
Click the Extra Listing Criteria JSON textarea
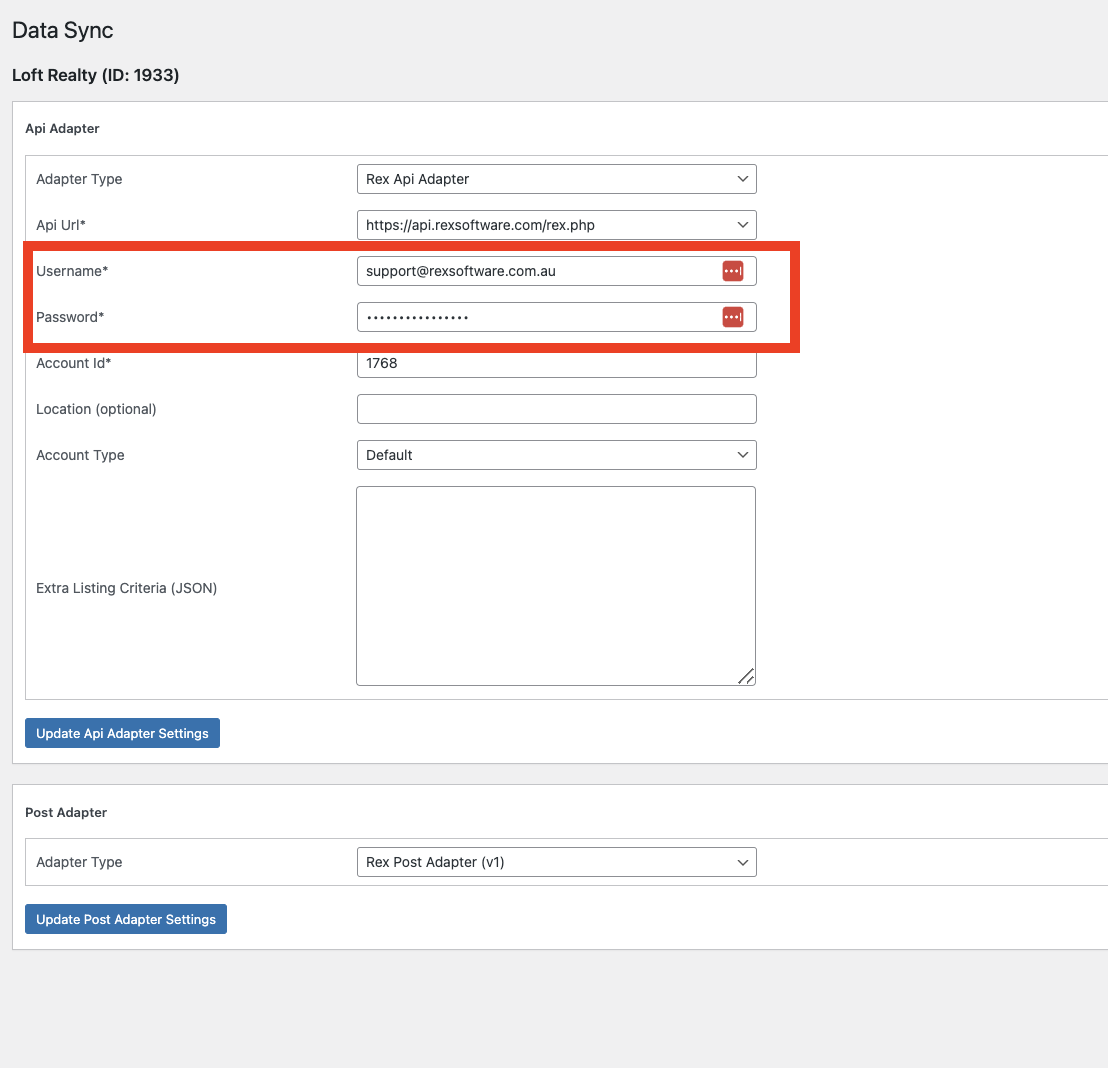pos(556,586)
